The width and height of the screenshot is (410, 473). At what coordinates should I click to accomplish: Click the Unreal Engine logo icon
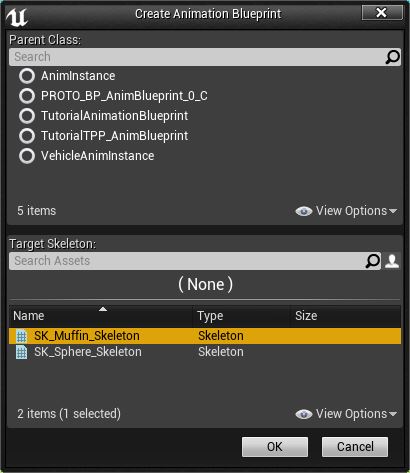17,17
